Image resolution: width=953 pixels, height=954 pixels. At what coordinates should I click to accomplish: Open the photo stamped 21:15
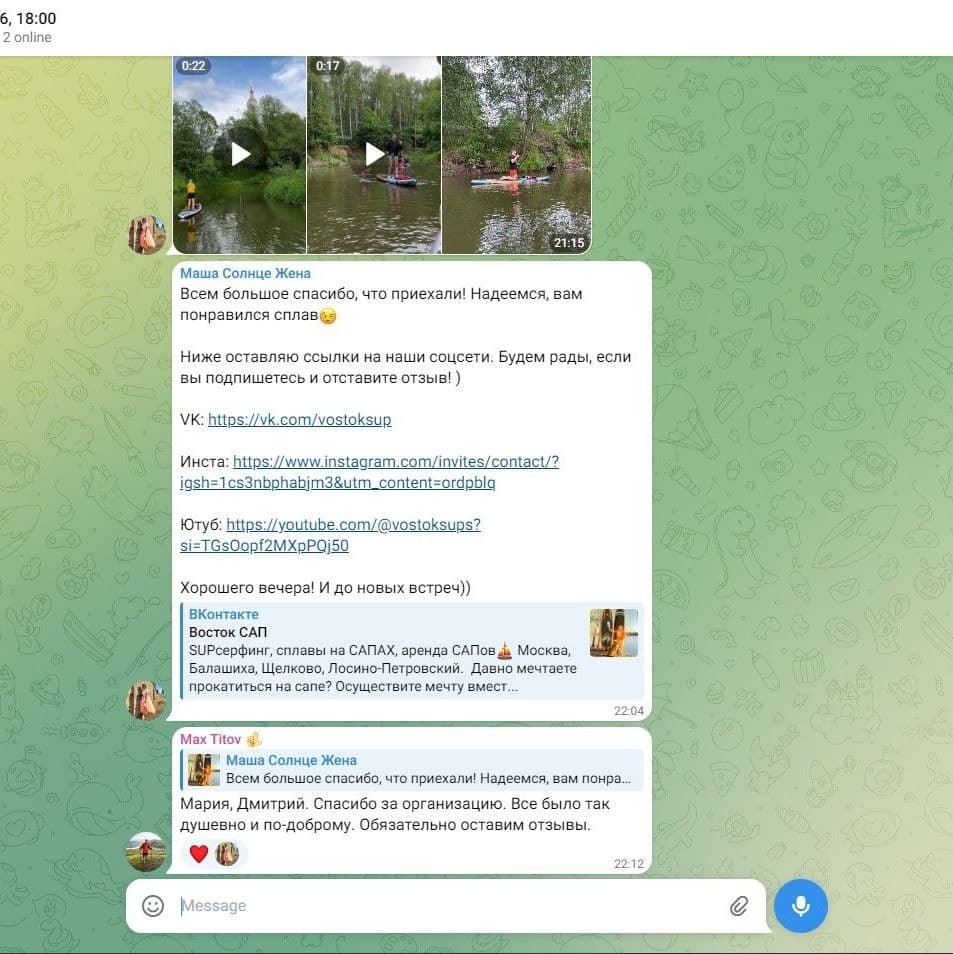pyautogui.click(x=517, y=155)
